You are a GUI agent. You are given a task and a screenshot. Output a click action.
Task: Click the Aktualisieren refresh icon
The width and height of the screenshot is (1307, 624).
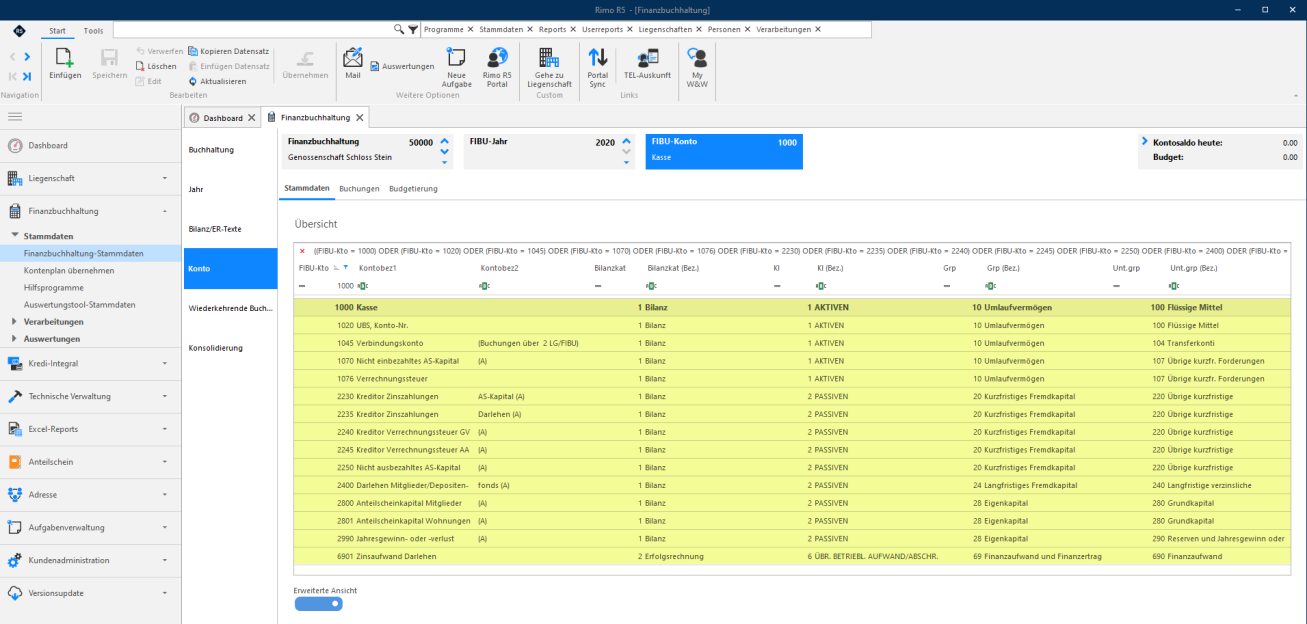click(193, 81)
